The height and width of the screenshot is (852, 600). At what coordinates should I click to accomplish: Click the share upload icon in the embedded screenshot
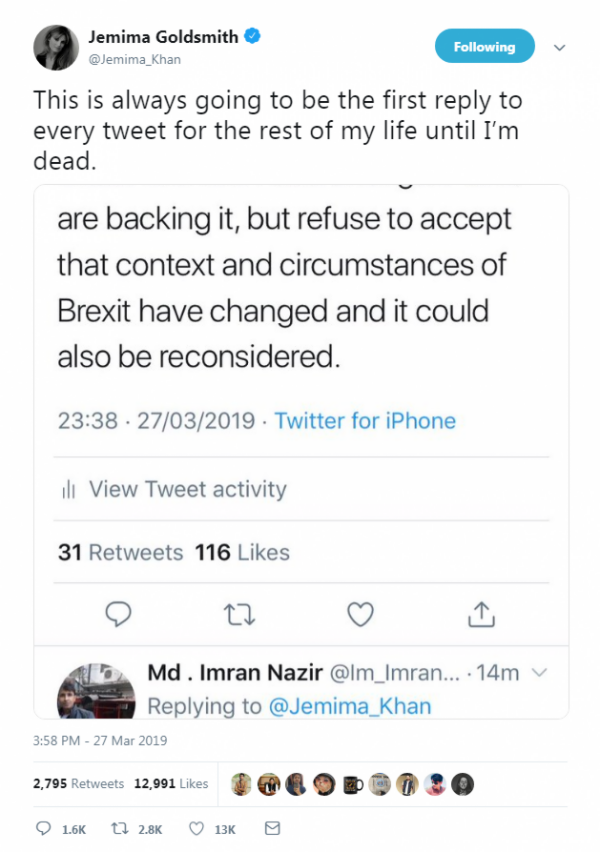point(480,612)
